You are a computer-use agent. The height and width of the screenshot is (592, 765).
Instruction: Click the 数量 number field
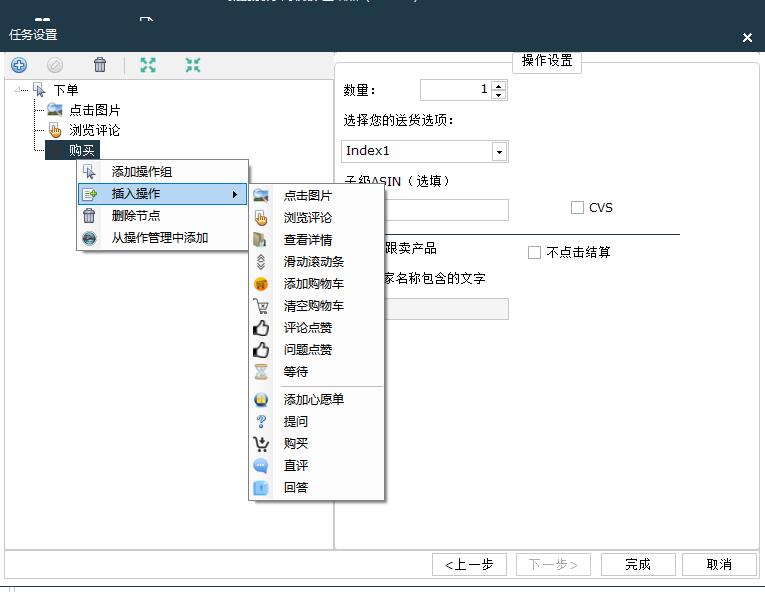[456, 90]
